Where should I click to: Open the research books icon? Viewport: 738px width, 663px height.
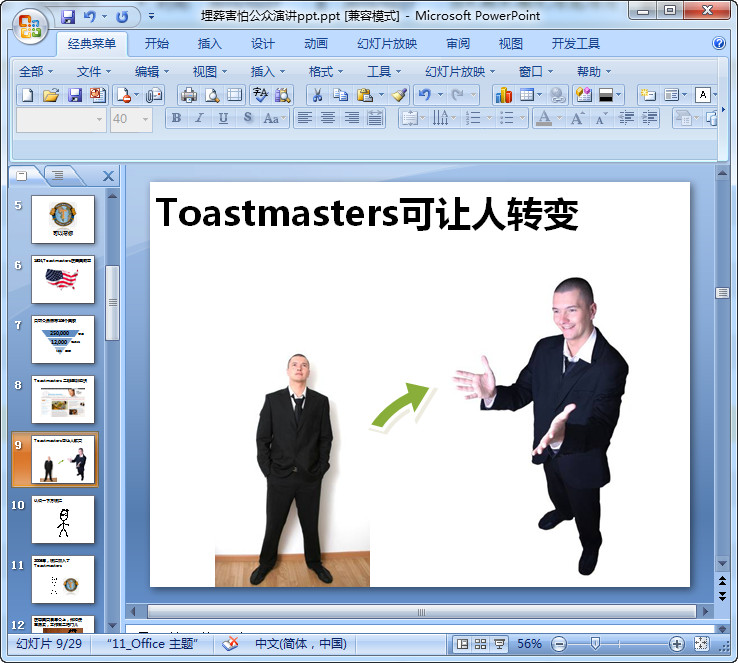click(x=283, y=95)
